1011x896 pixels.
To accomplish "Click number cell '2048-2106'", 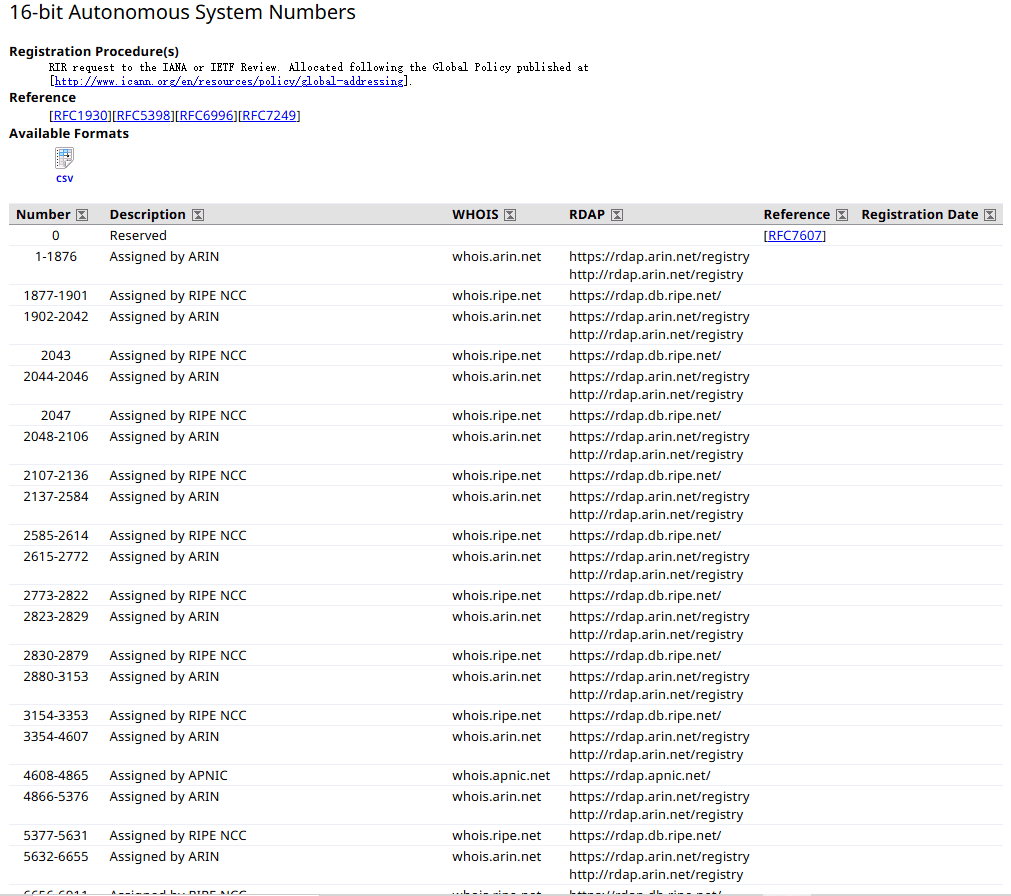I will coord(55,436).
